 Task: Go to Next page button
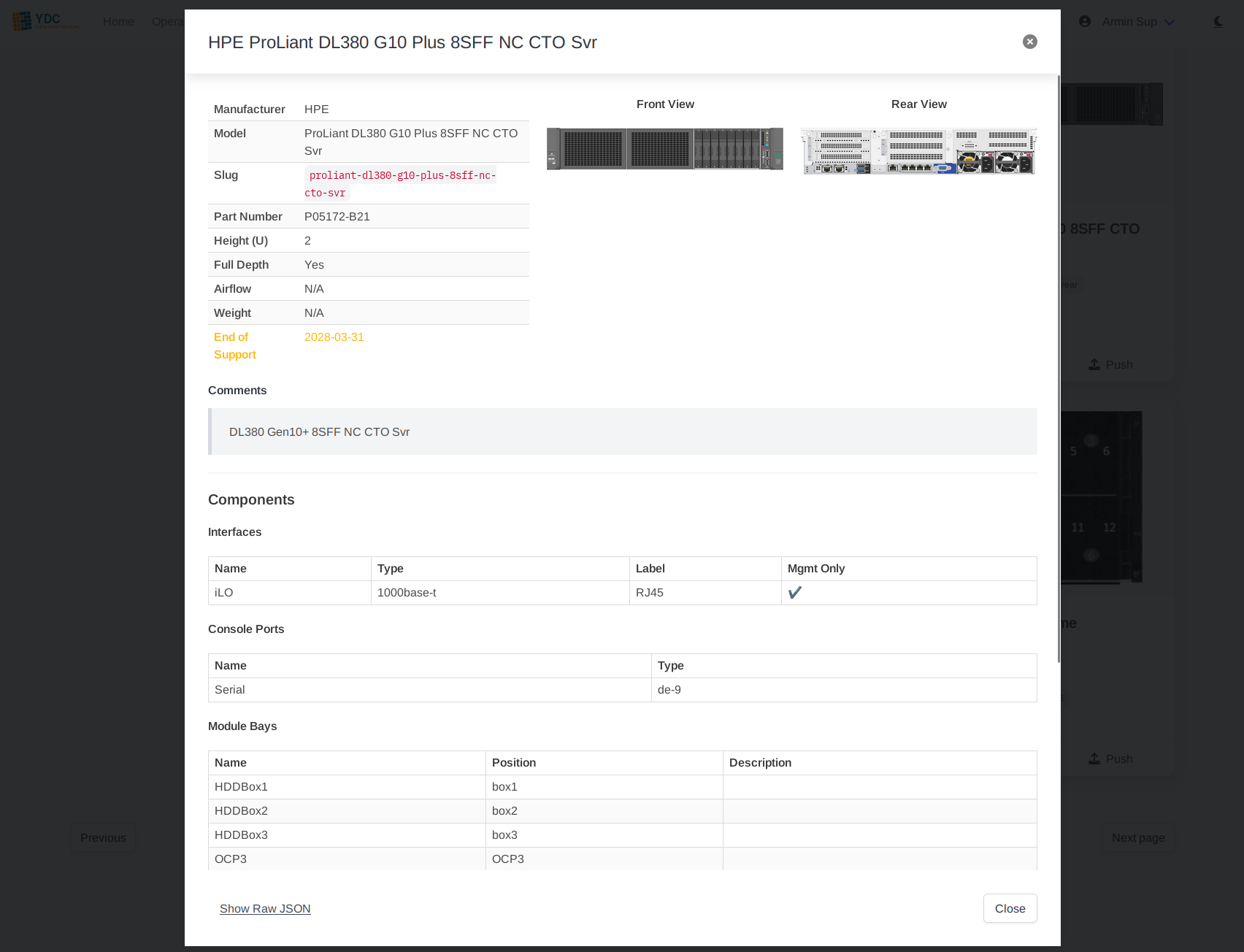(x=1138, y=837)
